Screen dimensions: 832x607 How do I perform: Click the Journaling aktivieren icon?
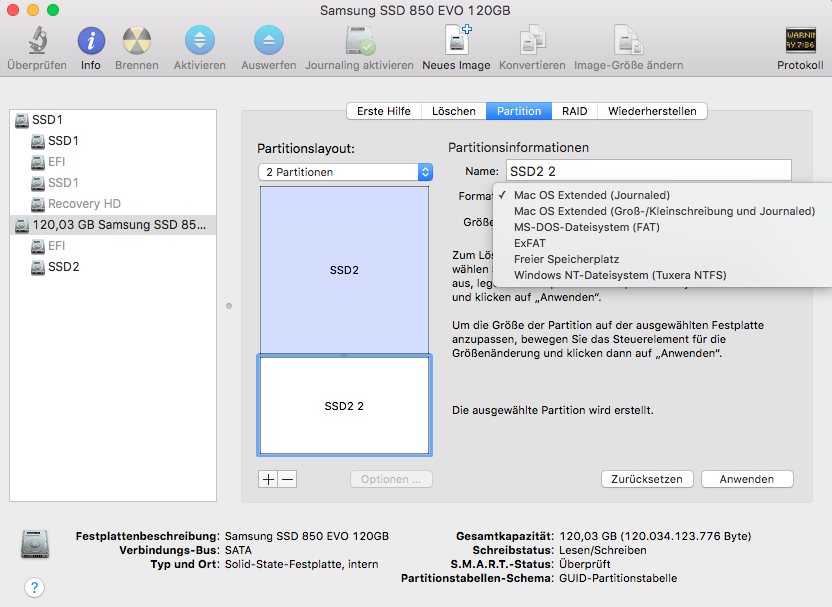360,41
